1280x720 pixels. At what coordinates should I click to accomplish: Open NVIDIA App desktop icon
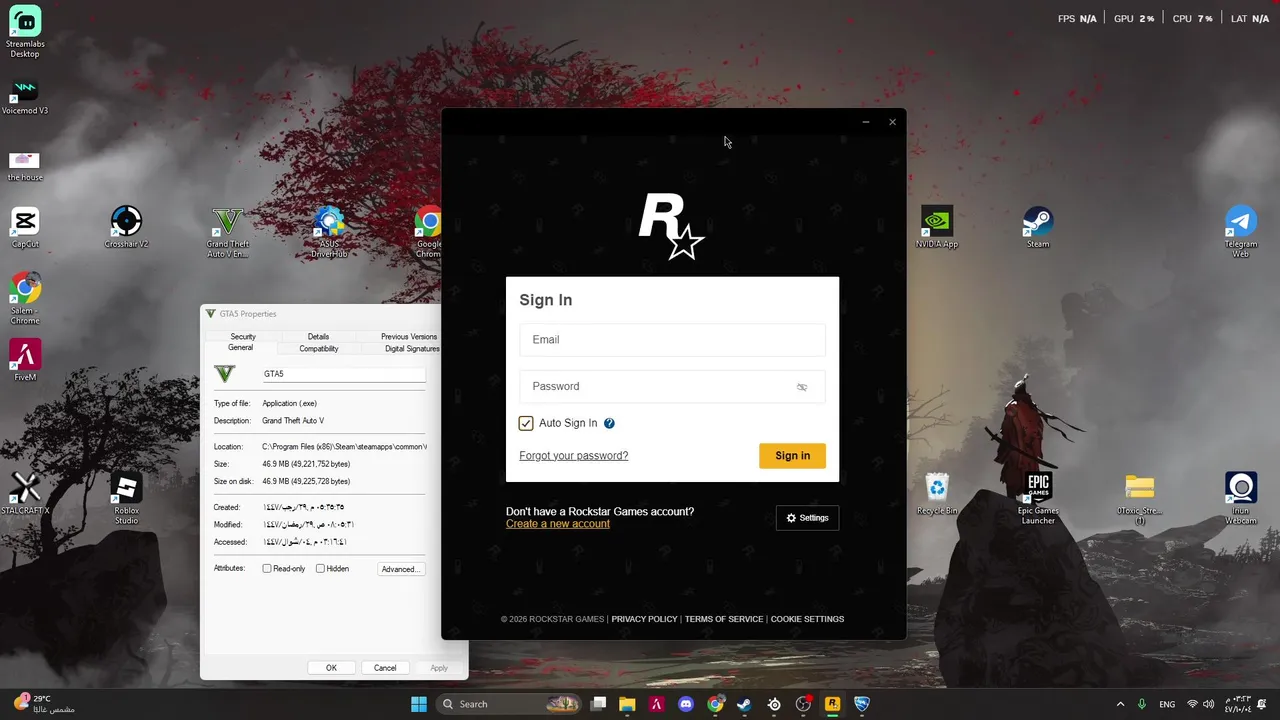click(x=937, y=229)
